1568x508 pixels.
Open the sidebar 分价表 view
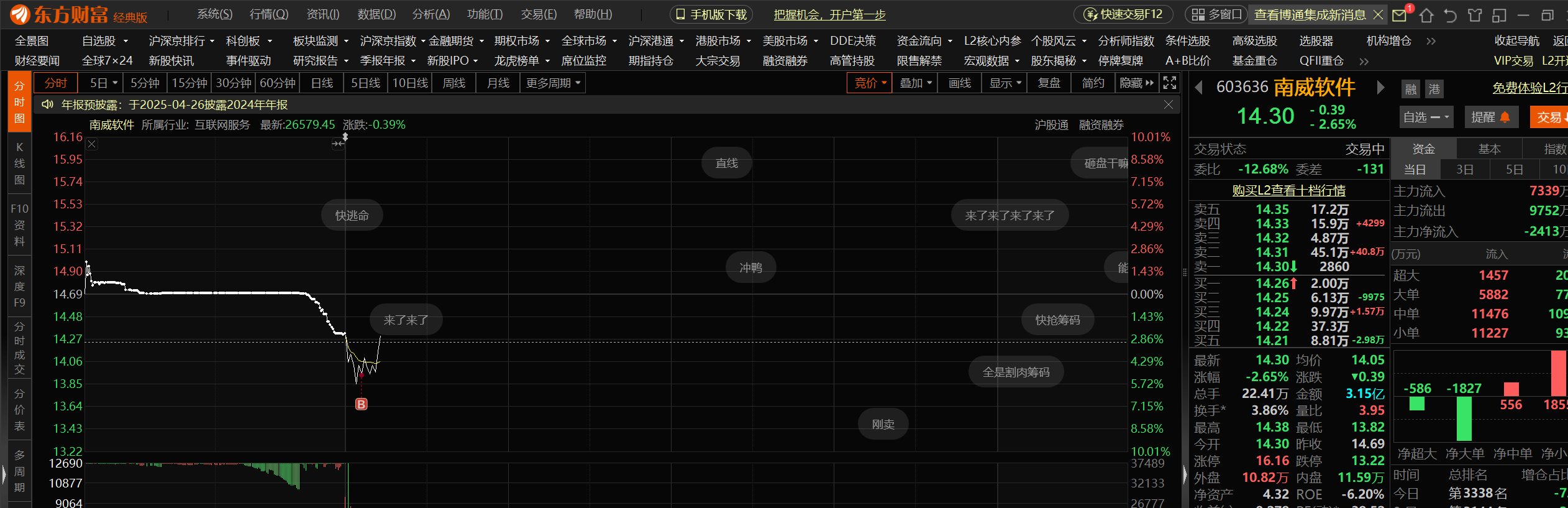tap(19, 410)
